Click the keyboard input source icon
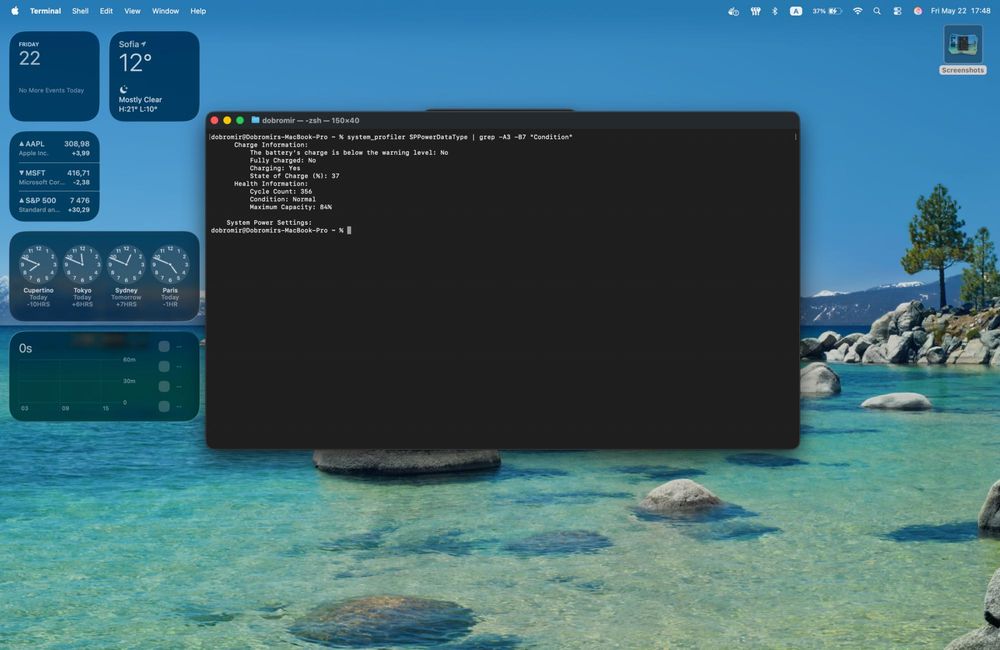This screenshot has width=1000, height=650. 796,11
